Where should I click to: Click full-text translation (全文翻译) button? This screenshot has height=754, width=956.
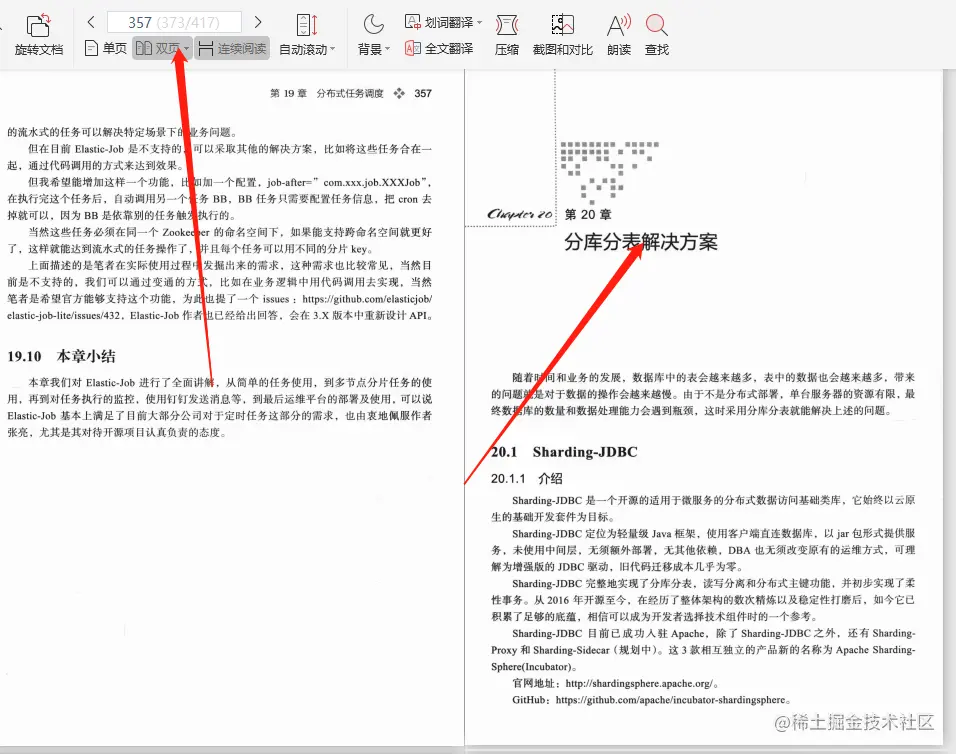click(439, 48)
